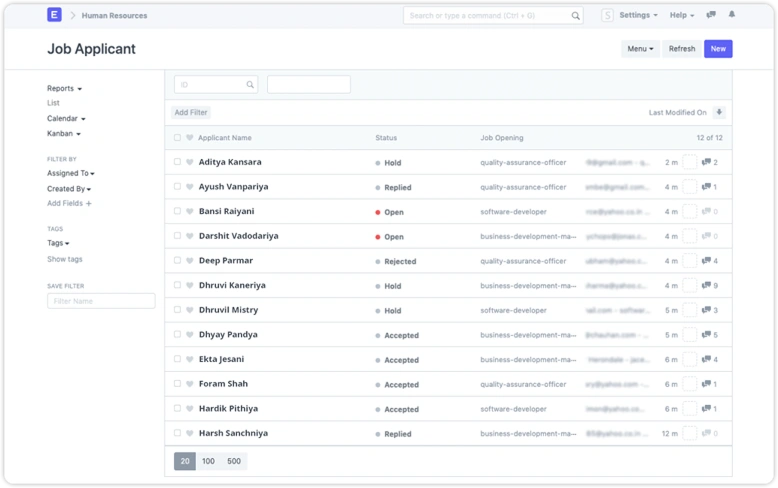Screen dimensions: 778x488
Task: Focus the search or type a command box
Action: tap(493, 16)
